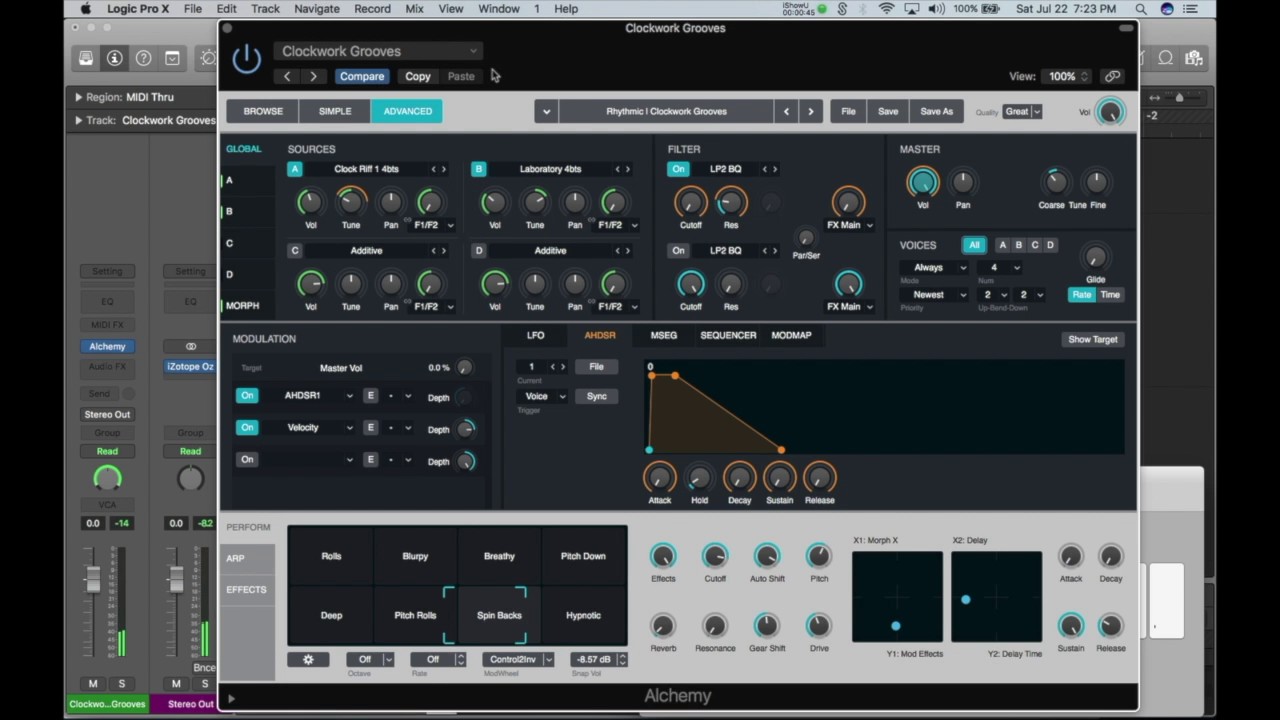Toggle the first filter On button
Screen dimensions: 1280x720
[679, 169]
